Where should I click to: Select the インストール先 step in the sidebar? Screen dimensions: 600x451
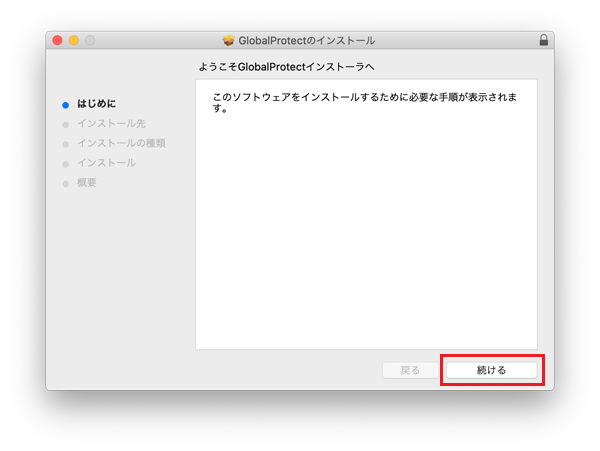click(x=111, y=124)
